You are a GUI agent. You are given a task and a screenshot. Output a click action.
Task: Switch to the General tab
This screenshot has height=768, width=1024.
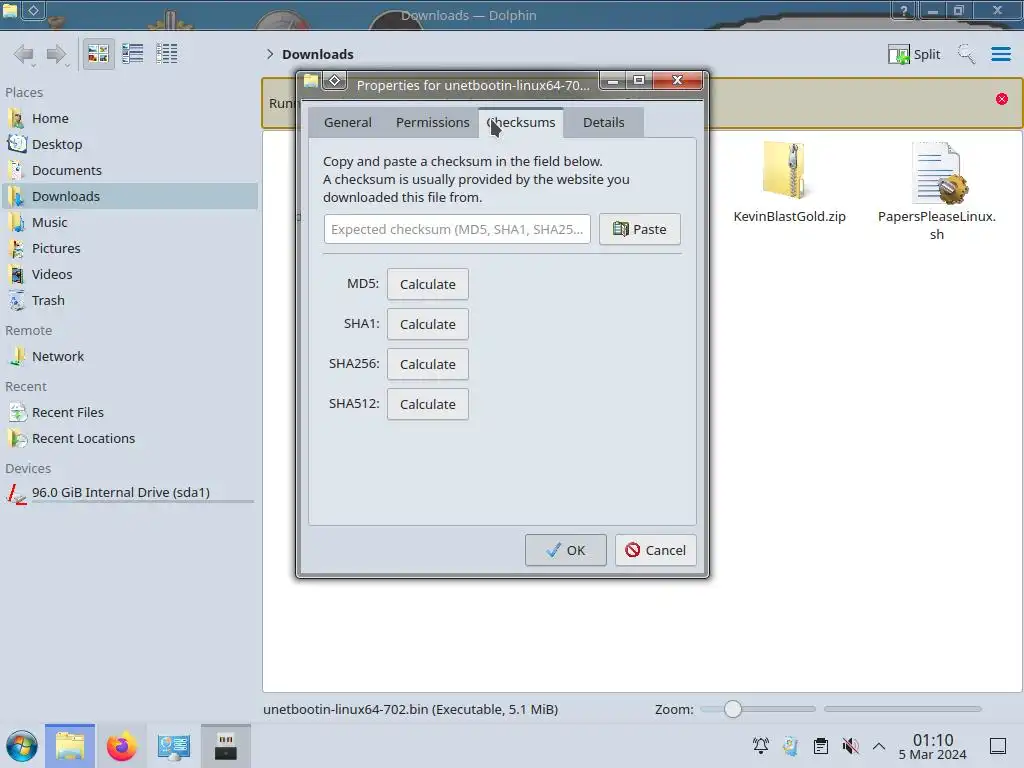point(347,123)
